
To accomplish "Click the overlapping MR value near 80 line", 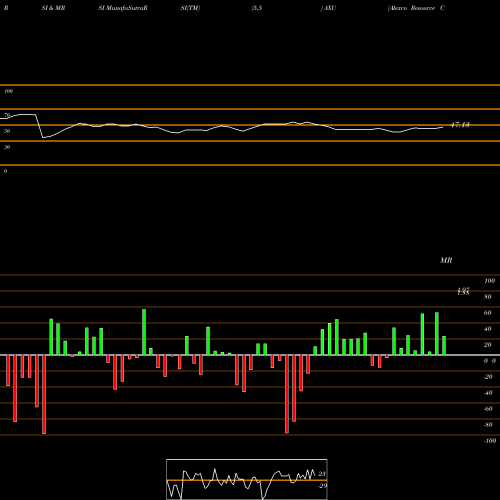I will click(463, 291).
